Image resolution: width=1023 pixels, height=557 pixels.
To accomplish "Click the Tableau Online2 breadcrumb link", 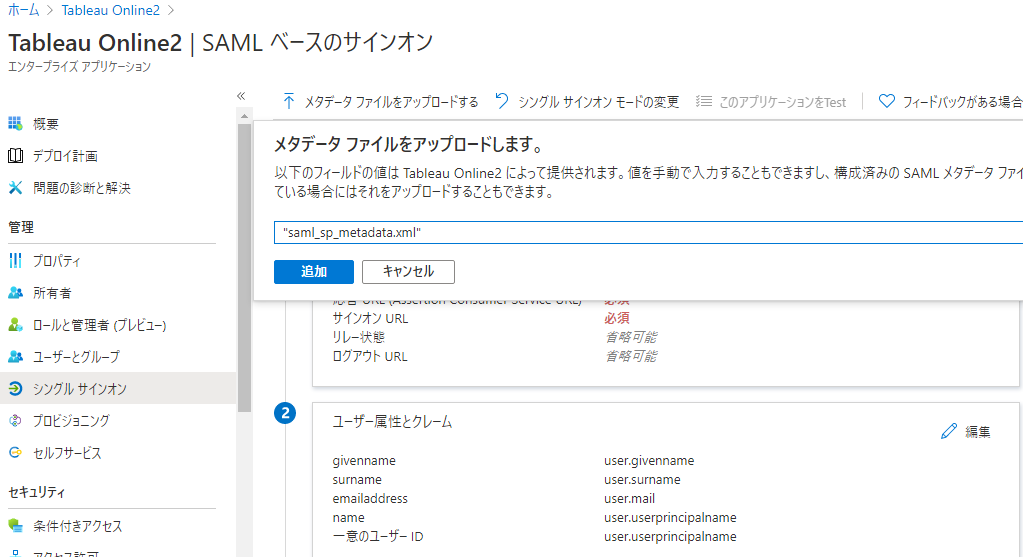I will point(110,10).
